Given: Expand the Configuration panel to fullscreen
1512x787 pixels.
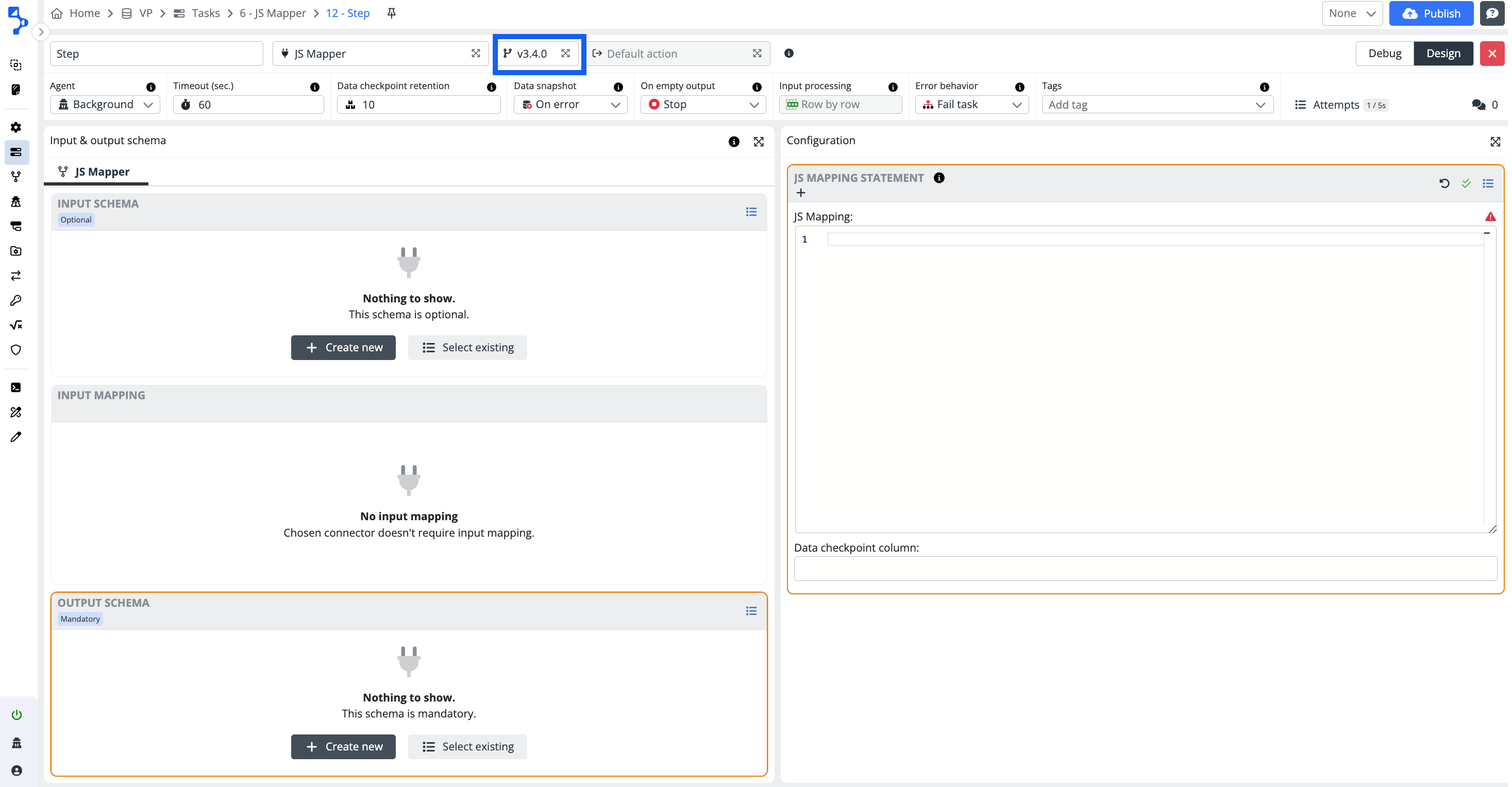Looking at the screenshot, I should point(1494,141).
